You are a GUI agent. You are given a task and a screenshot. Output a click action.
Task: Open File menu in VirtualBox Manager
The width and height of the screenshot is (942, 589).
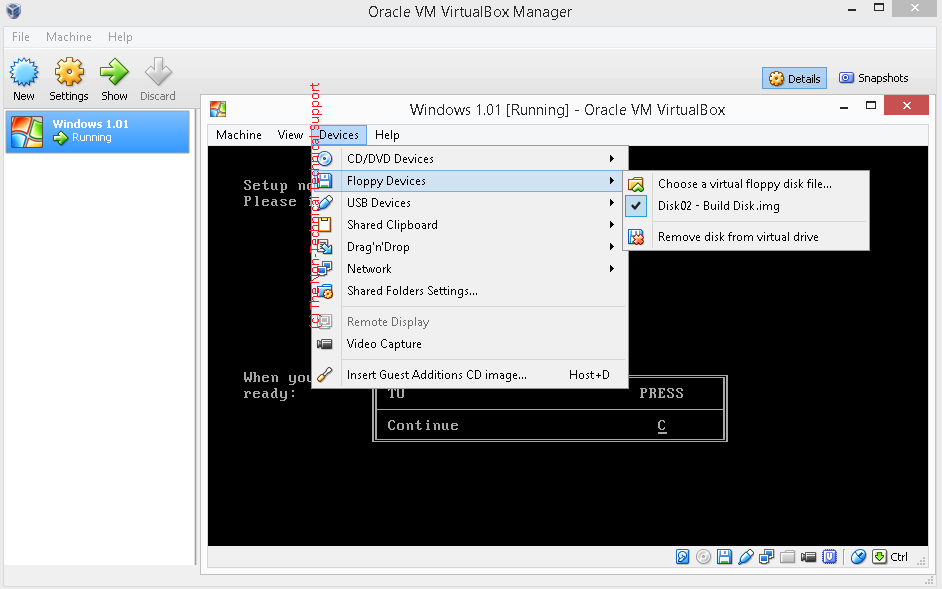pos(20,37)
